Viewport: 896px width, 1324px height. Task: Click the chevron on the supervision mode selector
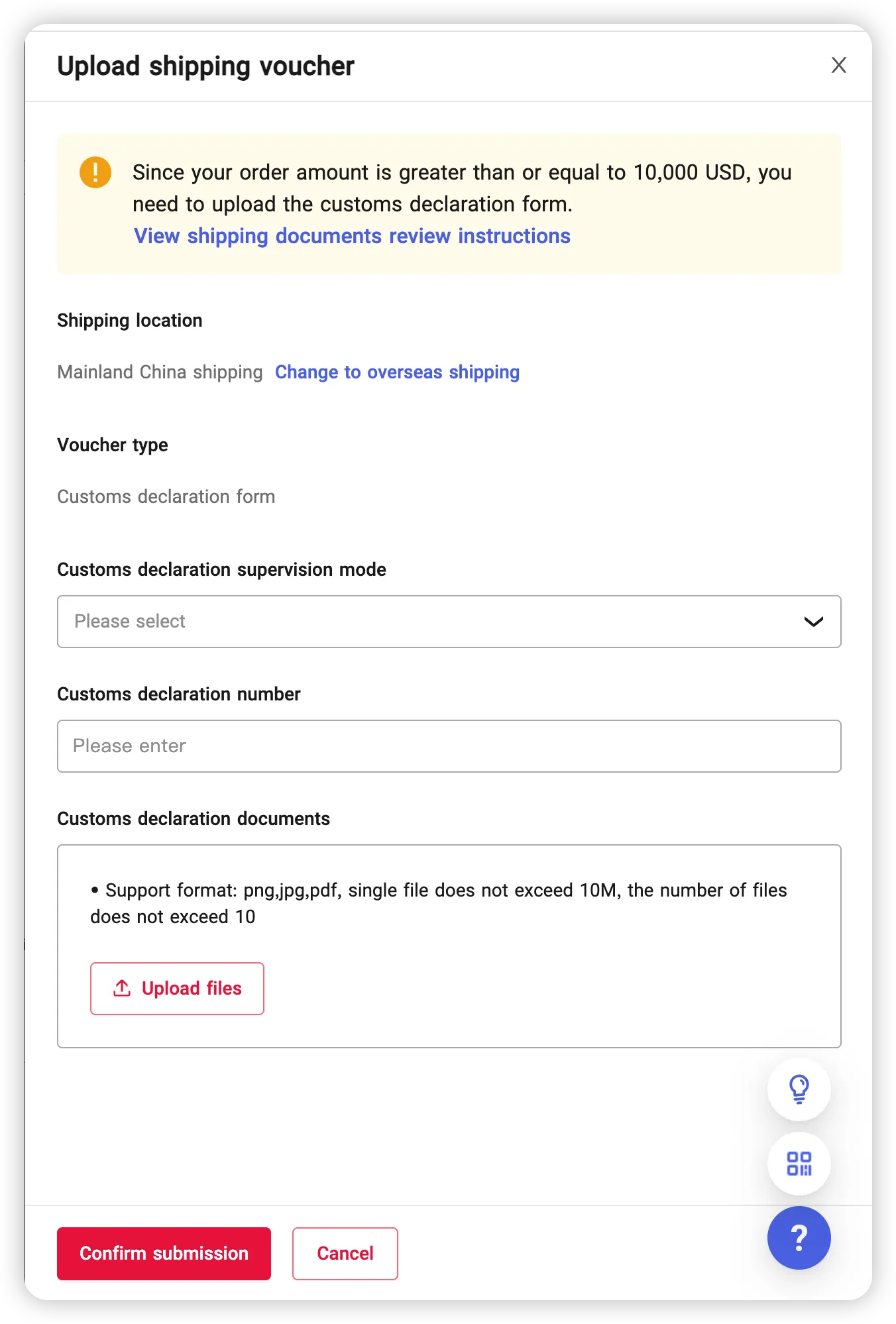tap(814, 622)
